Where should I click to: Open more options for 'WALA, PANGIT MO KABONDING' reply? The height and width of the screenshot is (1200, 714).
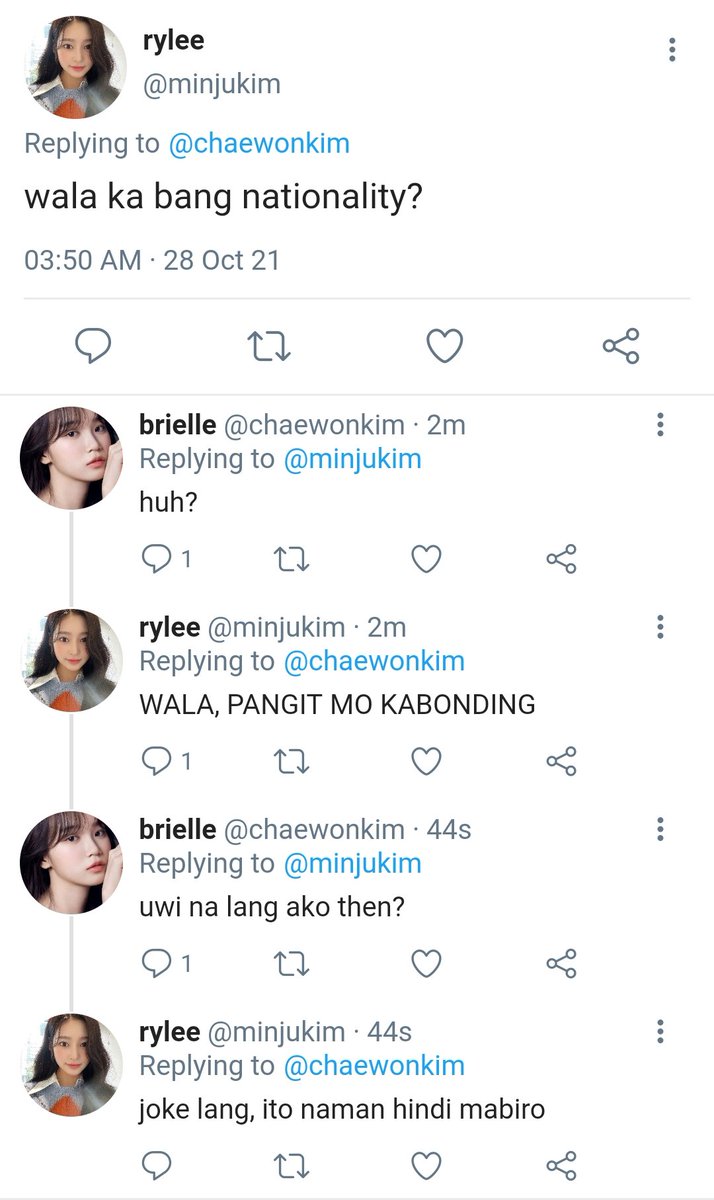660,627
